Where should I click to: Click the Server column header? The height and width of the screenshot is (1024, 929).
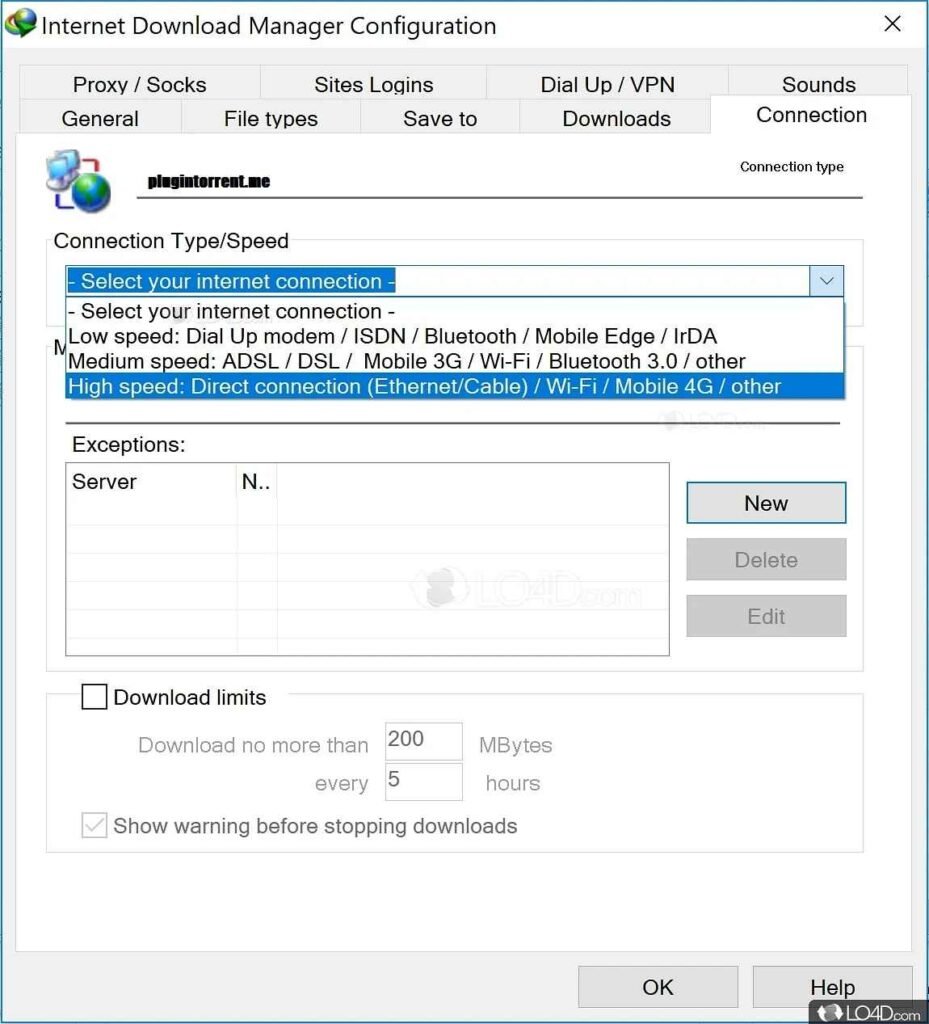point(151,482)
